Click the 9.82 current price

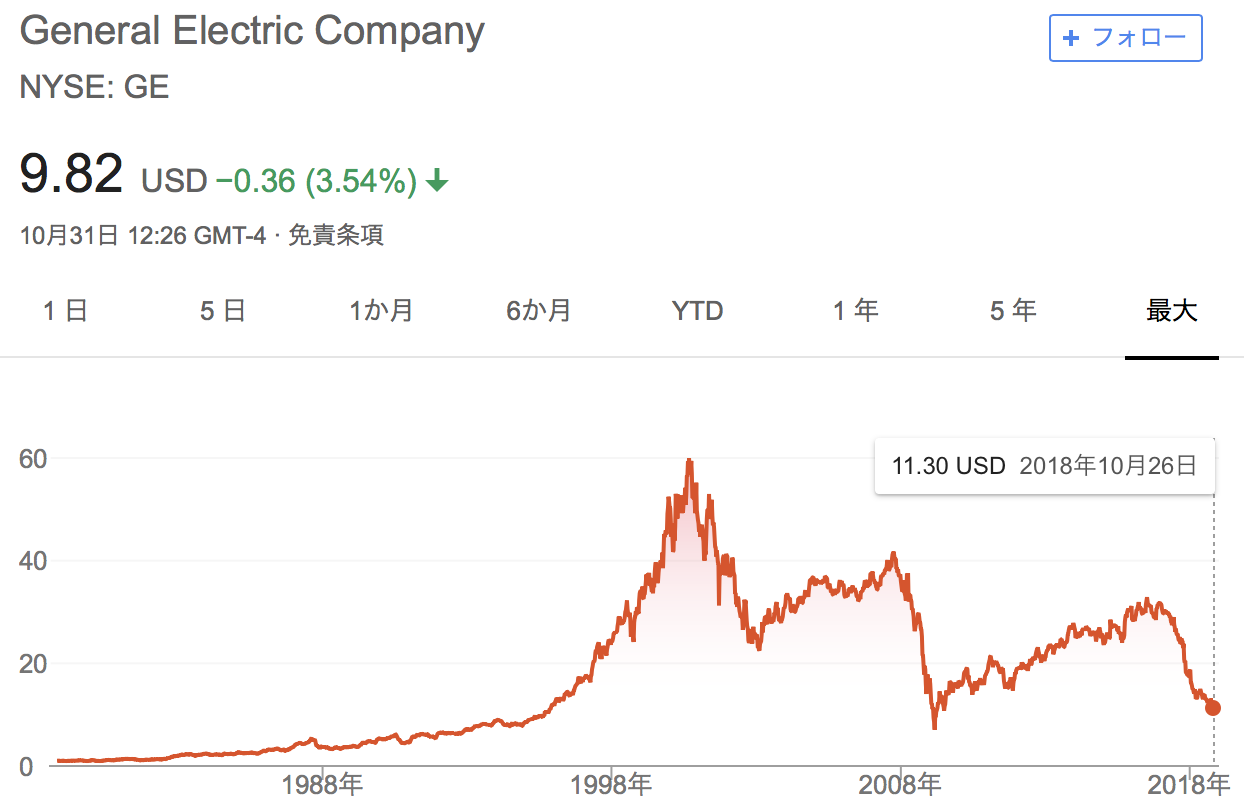71,174
